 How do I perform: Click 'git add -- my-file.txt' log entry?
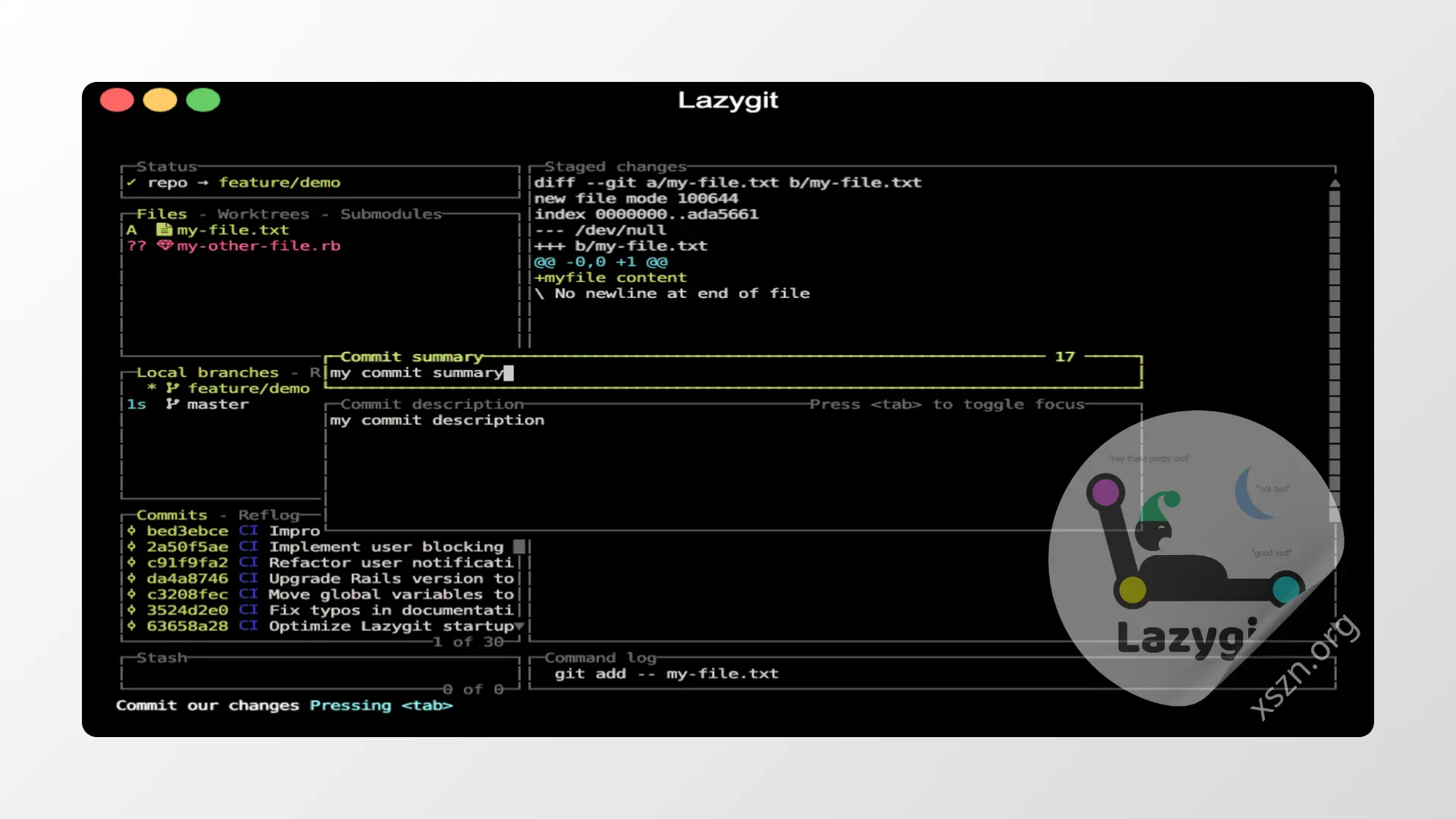point(667,674)
